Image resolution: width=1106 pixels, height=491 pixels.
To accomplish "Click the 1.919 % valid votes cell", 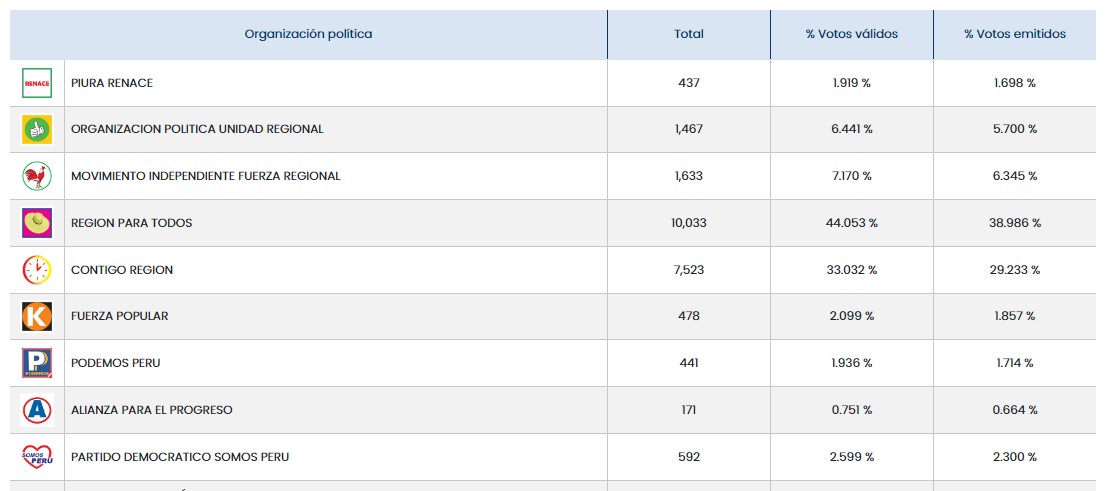I will 851,83.
